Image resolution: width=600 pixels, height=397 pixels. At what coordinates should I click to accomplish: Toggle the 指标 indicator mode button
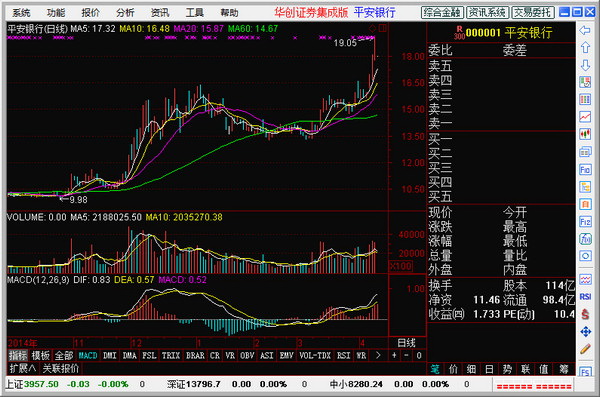click(x=18, y=356)
